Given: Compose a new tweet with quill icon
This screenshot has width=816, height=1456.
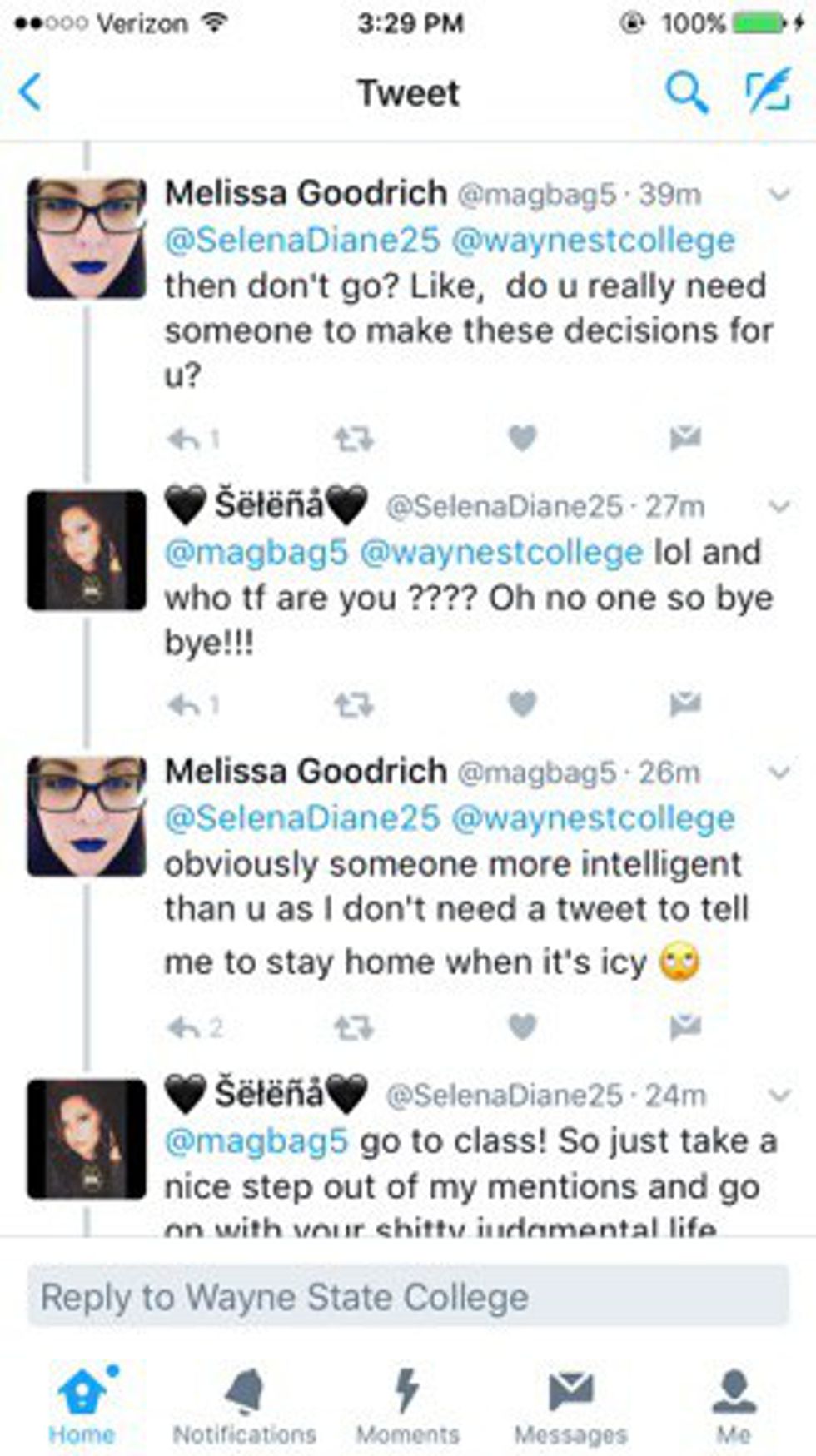Looking at the screenshot, I should 767,92.
